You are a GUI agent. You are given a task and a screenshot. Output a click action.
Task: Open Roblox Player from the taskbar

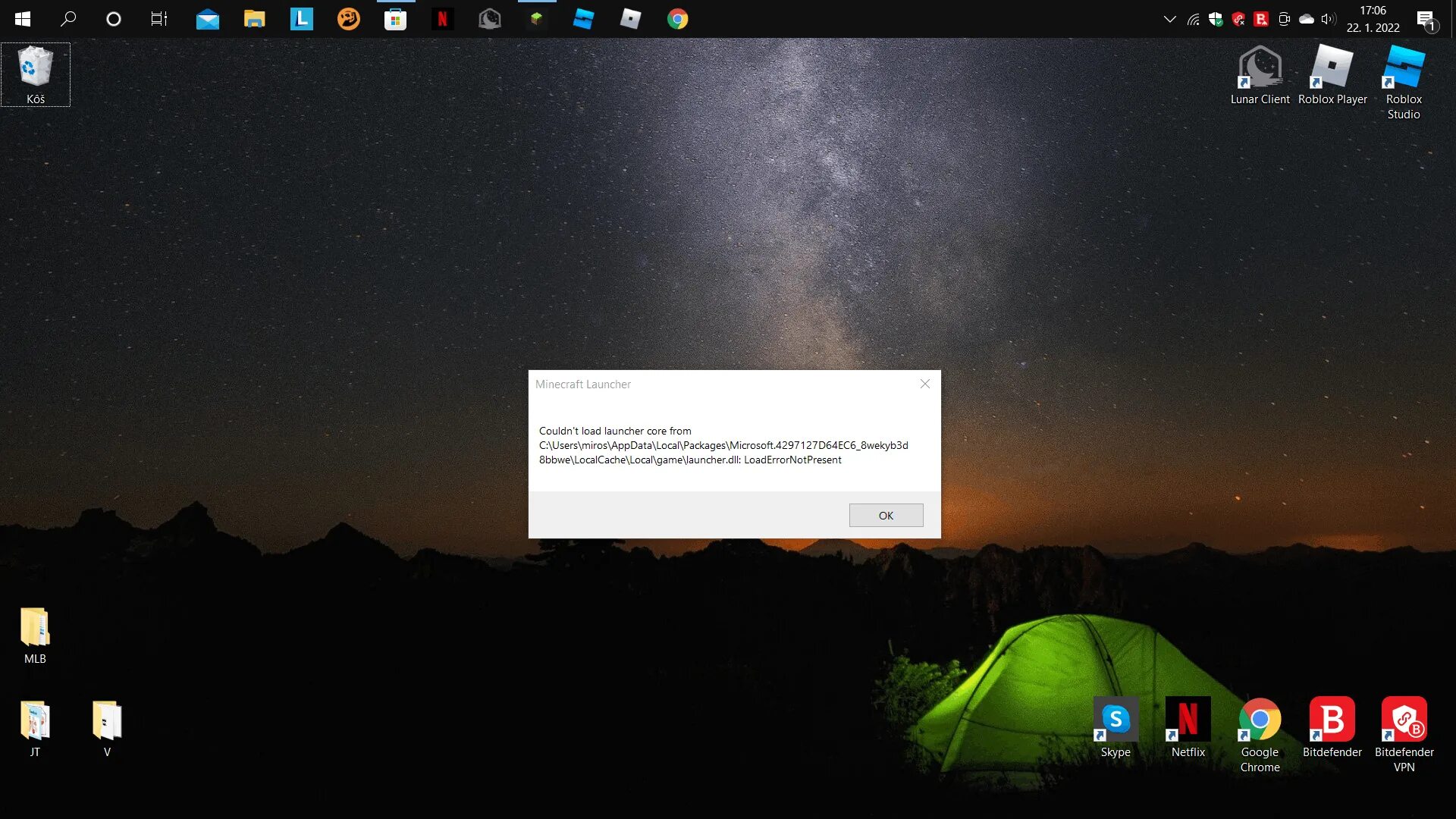630,19
